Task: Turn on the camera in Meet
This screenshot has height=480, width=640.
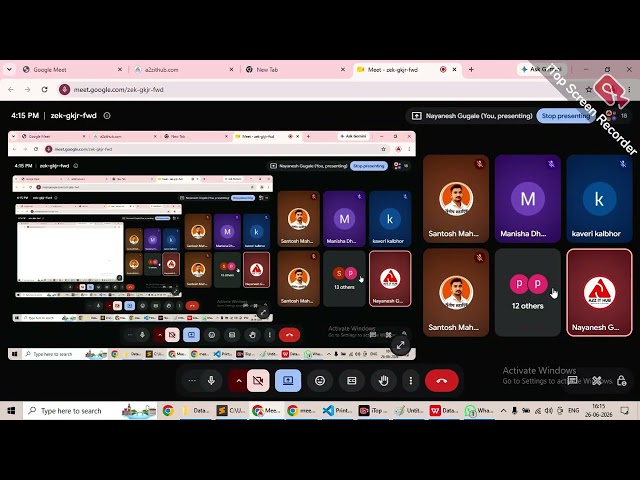Action: click(x=258, y=380)
